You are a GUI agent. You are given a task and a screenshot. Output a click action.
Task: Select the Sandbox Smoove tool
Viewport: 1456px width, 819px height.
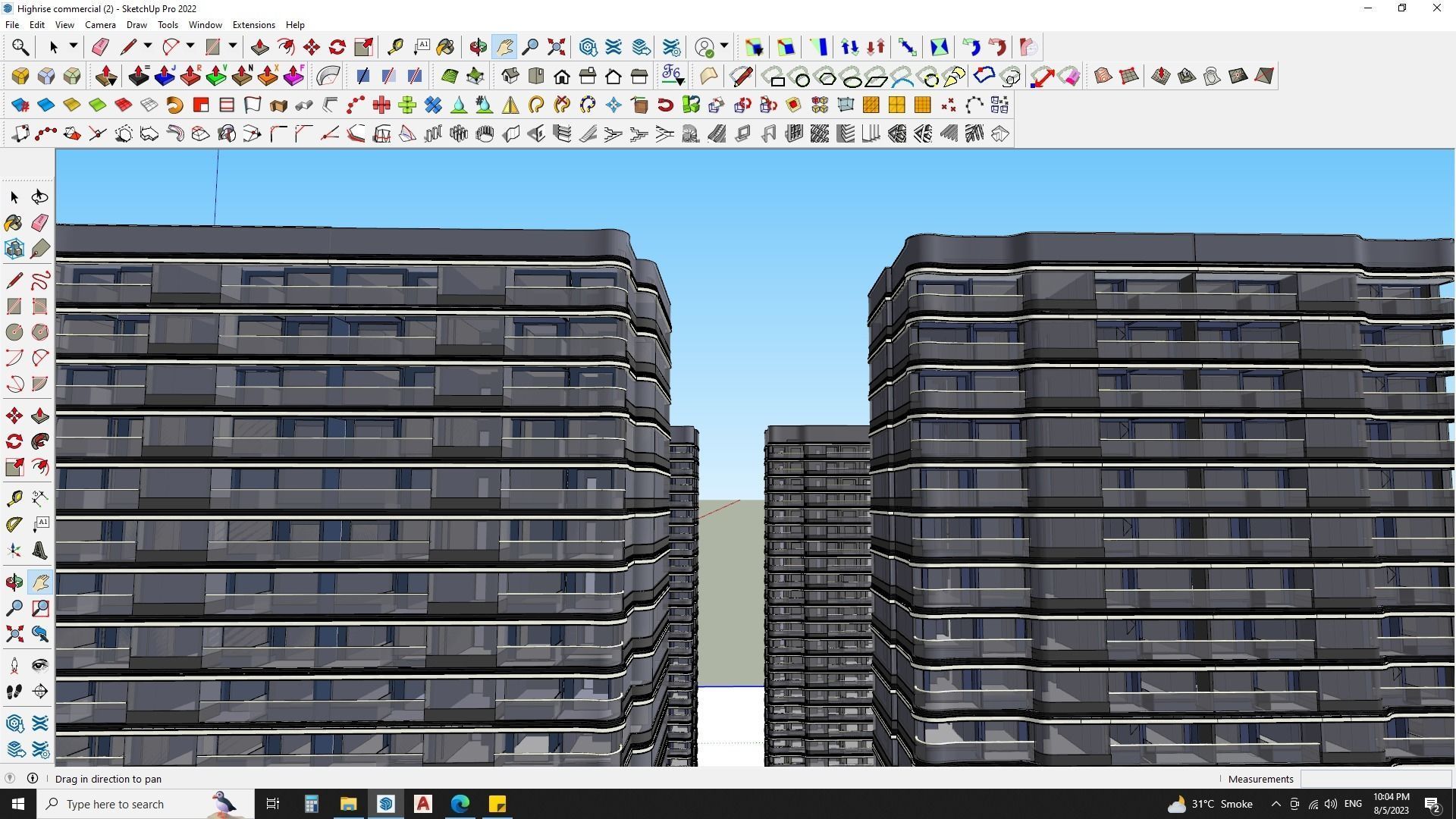click(x=1161, y=76)
